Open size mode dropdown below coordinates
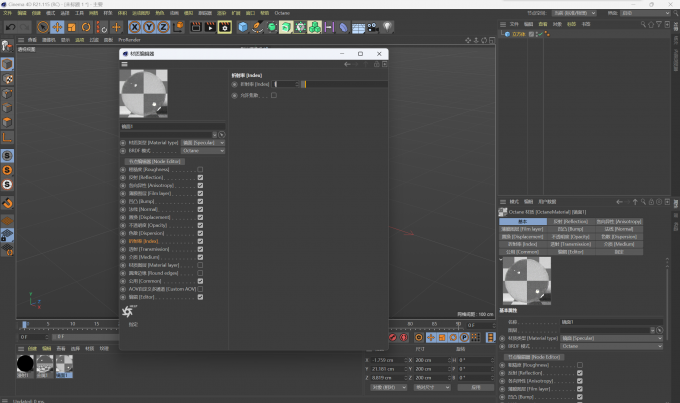 [432, 387]
